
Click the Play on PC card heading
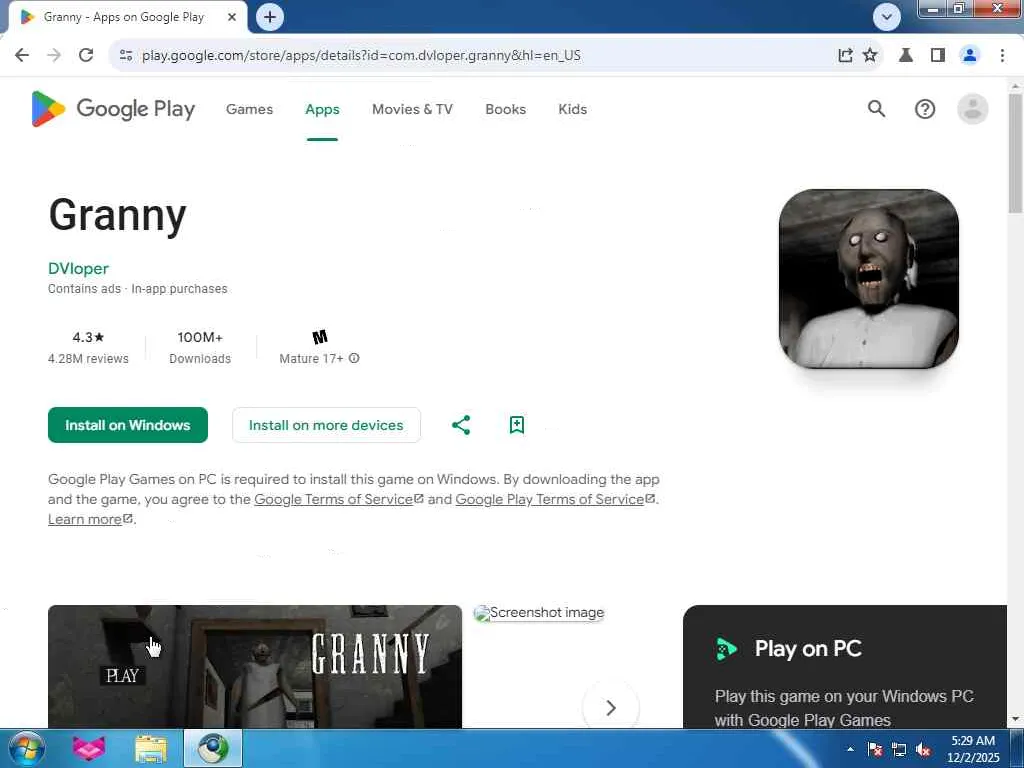pos(808,648)
